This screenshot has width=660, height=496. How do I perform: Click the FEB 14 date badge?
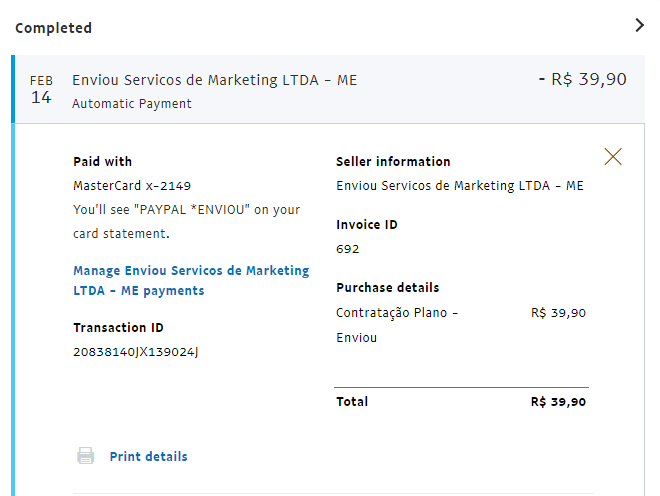(x=41, y=89)
